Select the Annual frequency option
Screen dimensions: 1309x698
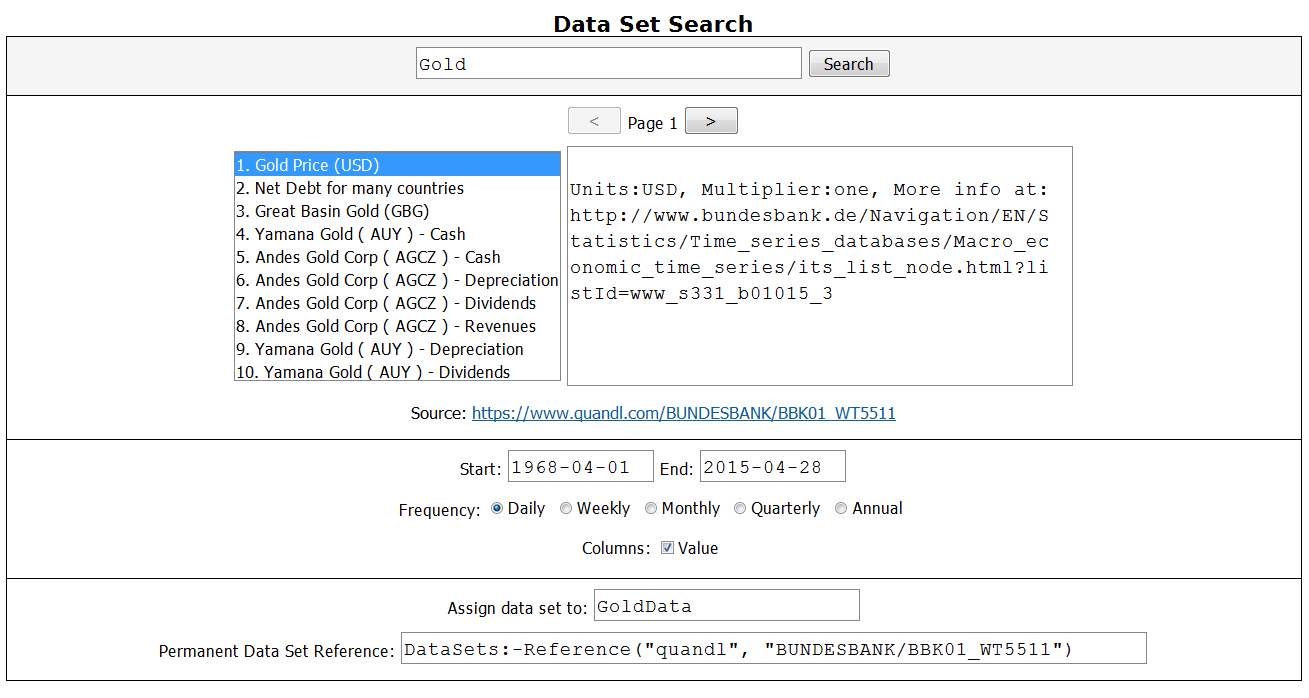(x=841, y=508)
